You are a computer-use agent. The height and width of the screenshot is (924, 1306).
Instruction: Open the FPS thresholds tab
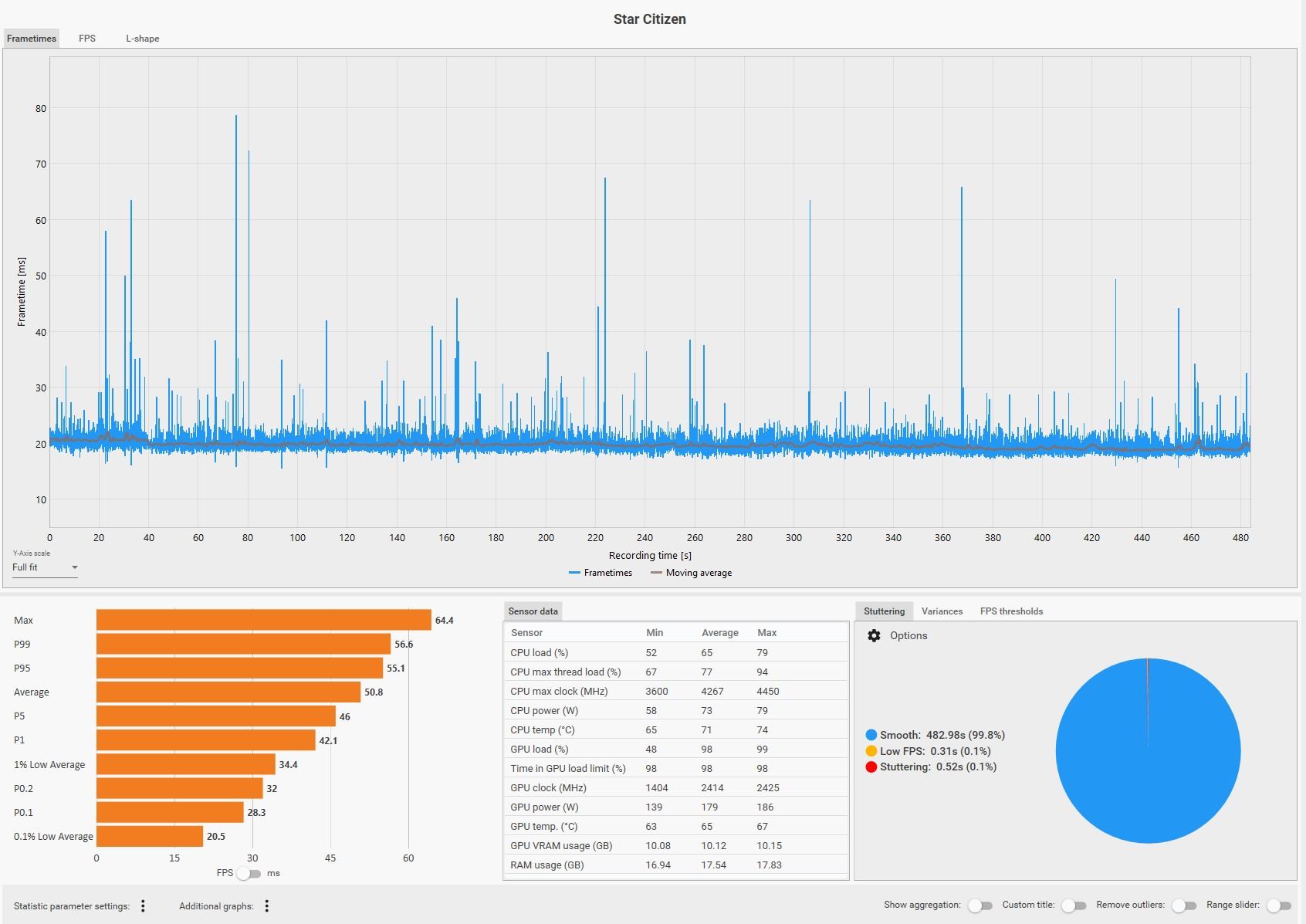coord(1011,611)
